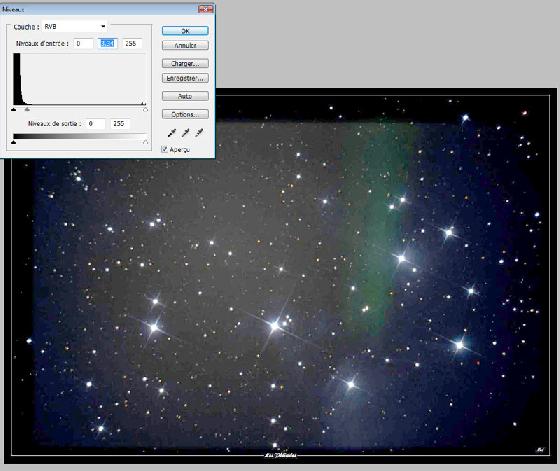Image resolution: width=560 pixels, height=471 pixels.
Task: Click the gray midtone slider triangle
Action: pyautogui.click(x=28, y=110)
